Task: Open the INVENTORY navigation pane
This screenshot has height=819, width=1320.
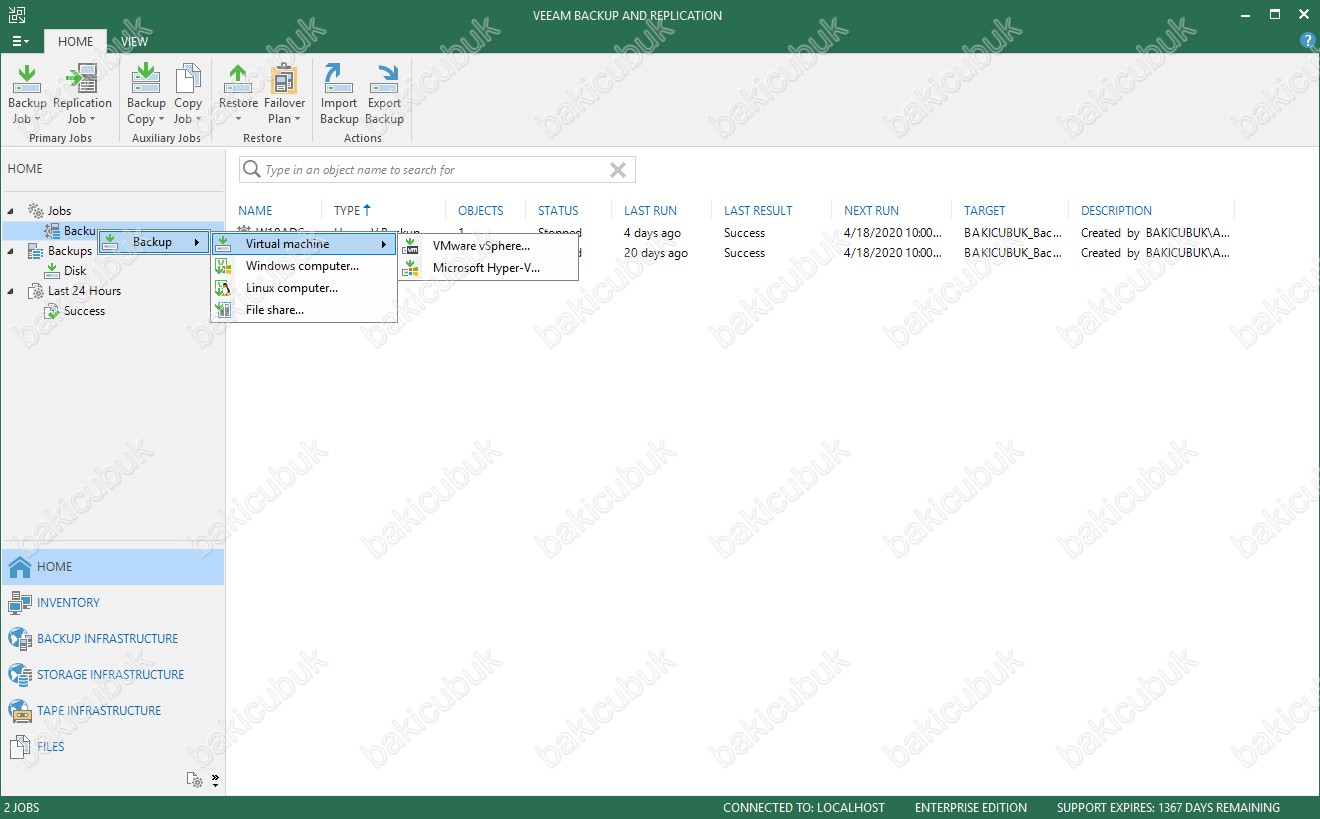Action: pyautogui.click(x=112, y=603)
